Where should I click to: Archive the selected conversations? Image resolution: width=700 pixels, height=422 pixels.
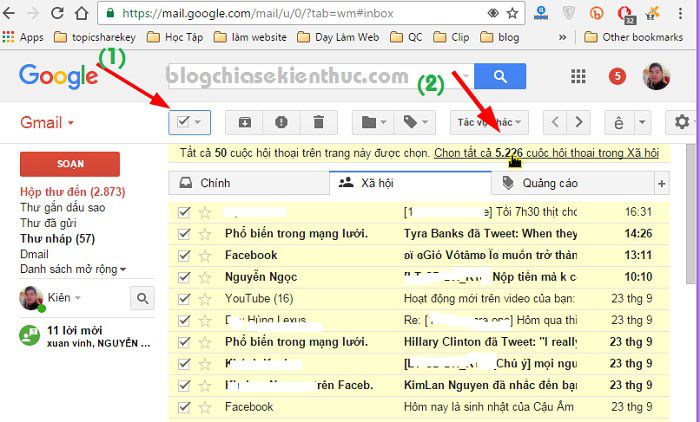(244, 122)
